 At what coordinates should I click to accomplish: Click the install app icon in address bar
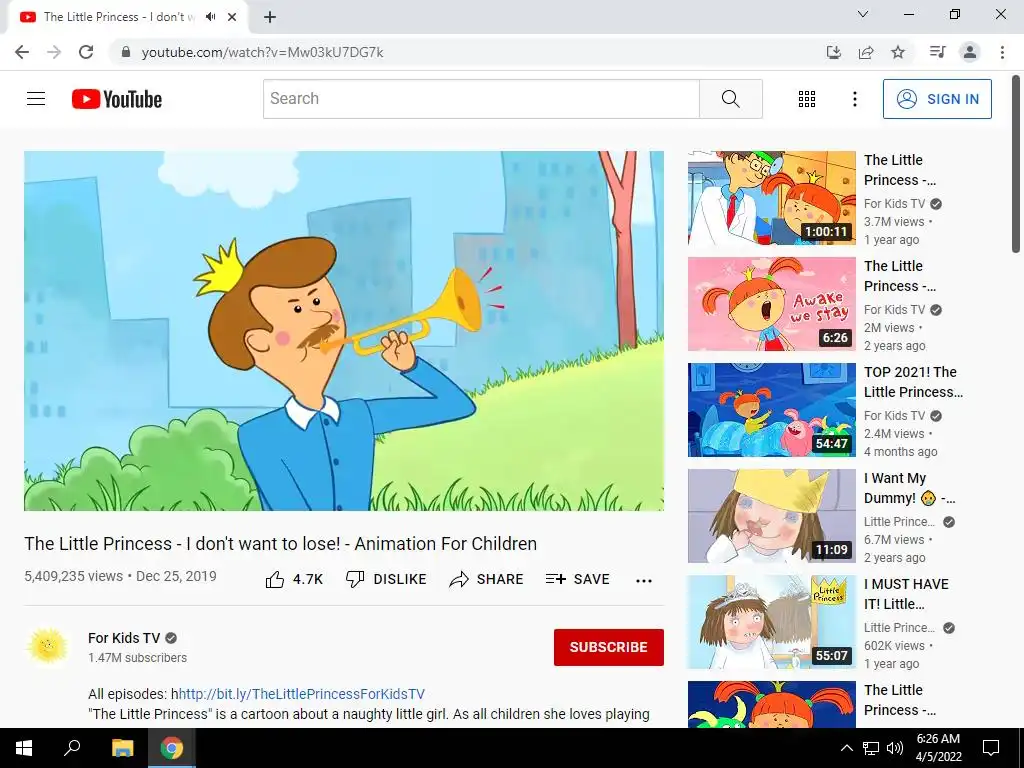pyautogui.click(x=833, y=52)
